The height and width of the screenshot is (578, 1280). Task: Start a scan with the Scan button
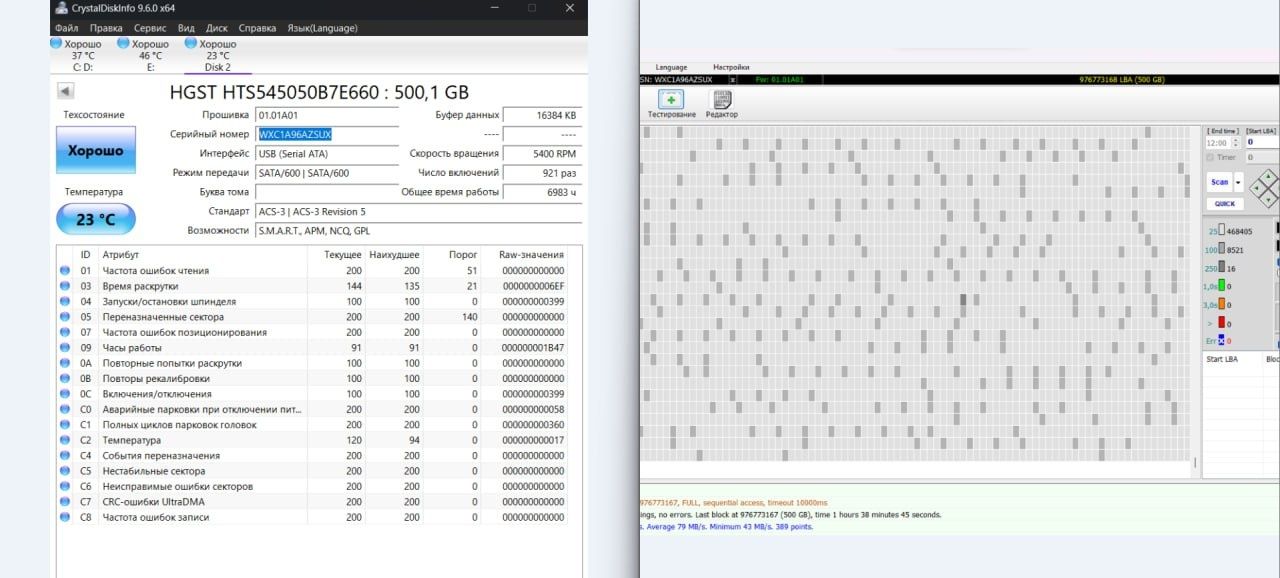[x=1220, y=182]
